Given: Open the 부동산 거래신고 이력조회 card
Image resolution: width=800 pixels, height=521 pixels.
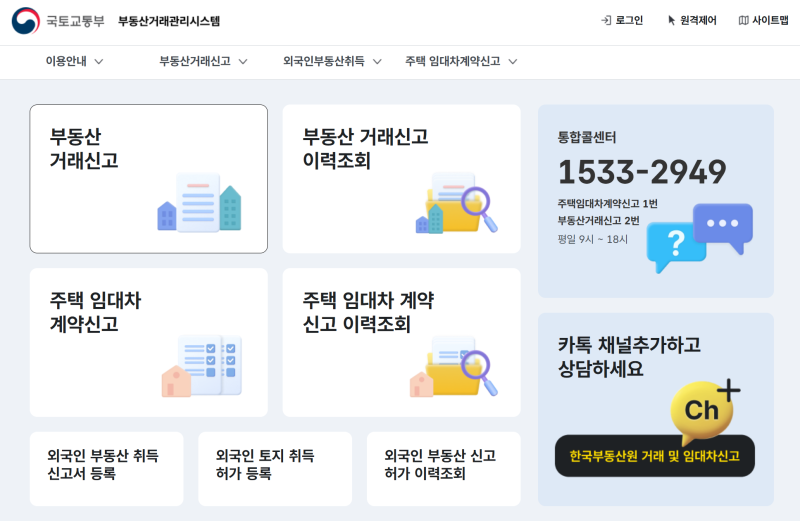Looking at the screenshot, I should (402, 179).
